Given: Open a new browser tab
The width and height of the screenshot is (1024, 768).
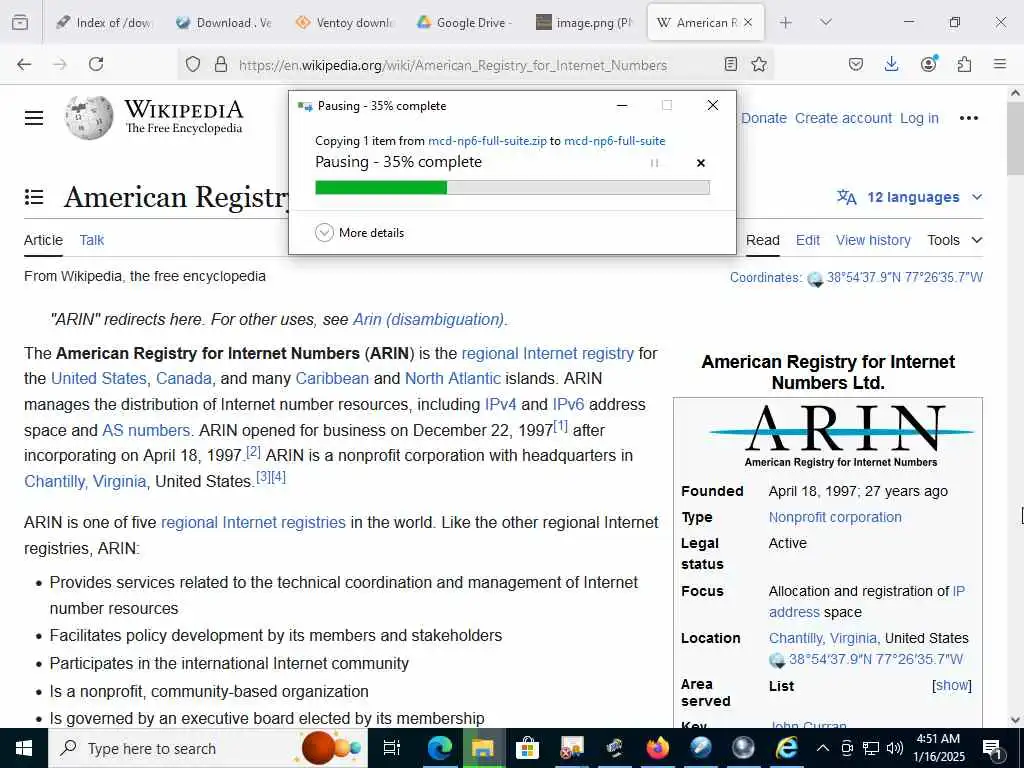Looking at the screenshot, I should (x=786, y=22).
